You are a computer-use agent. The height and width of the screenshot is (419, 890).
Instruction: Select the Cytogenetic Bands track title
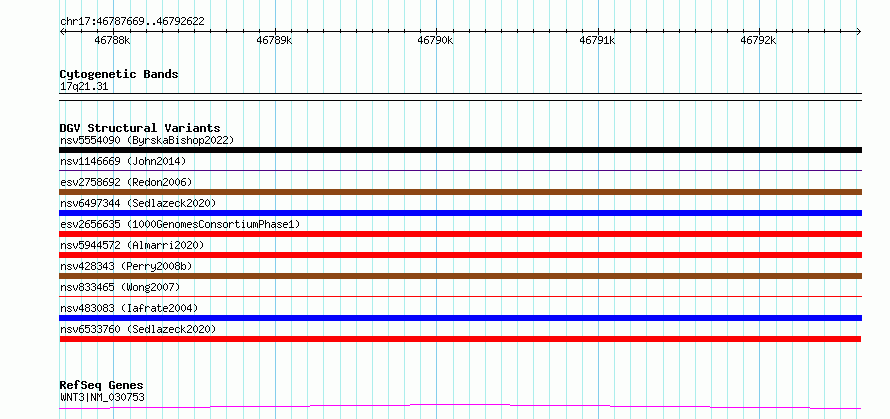[119, 74]
